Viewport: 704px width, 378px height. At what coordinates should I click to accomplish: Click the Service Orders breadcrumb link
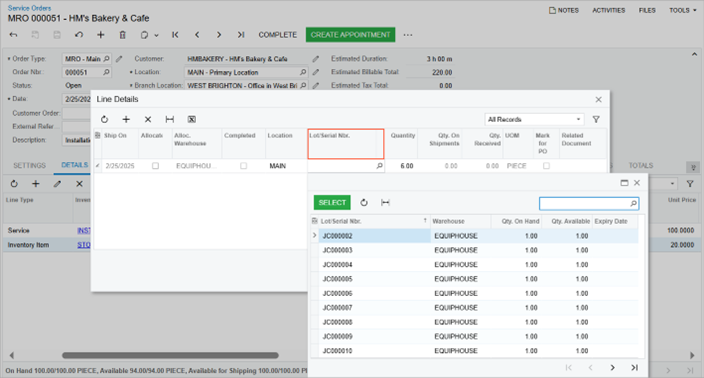coord(29,8)
